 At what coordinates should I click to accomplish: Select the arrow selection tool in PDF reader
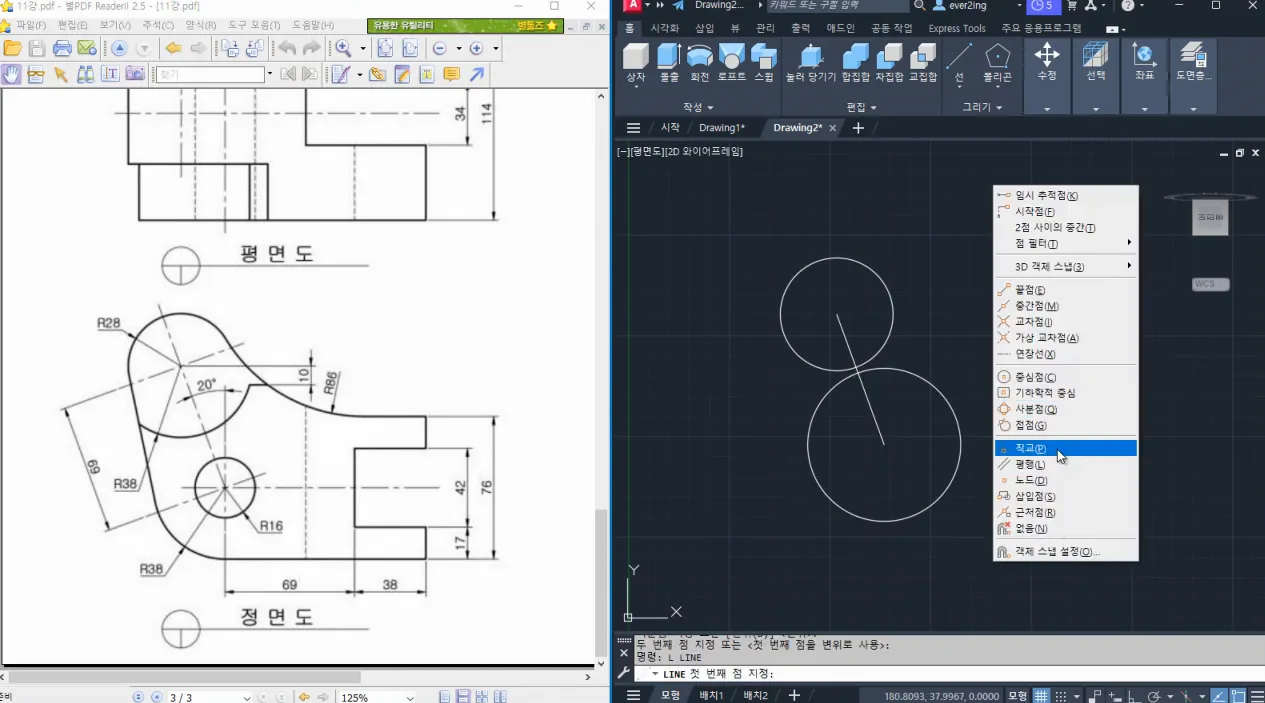tap(61, 74)
